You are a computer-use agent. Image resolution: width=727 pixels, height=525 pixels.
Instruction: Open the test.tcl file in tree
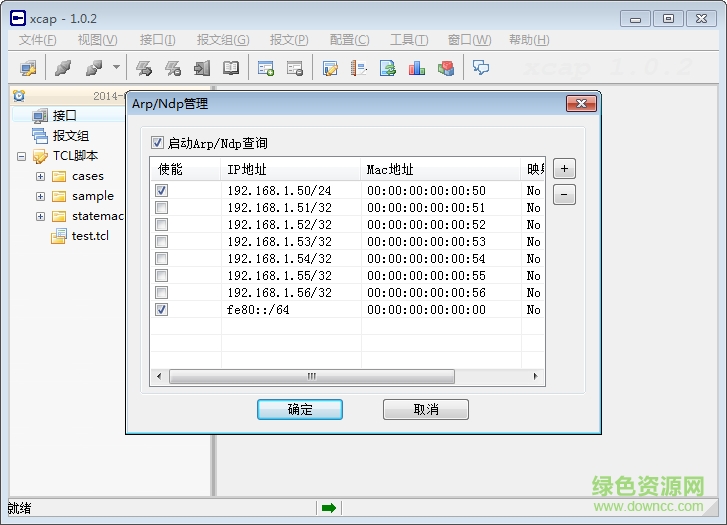90,236
